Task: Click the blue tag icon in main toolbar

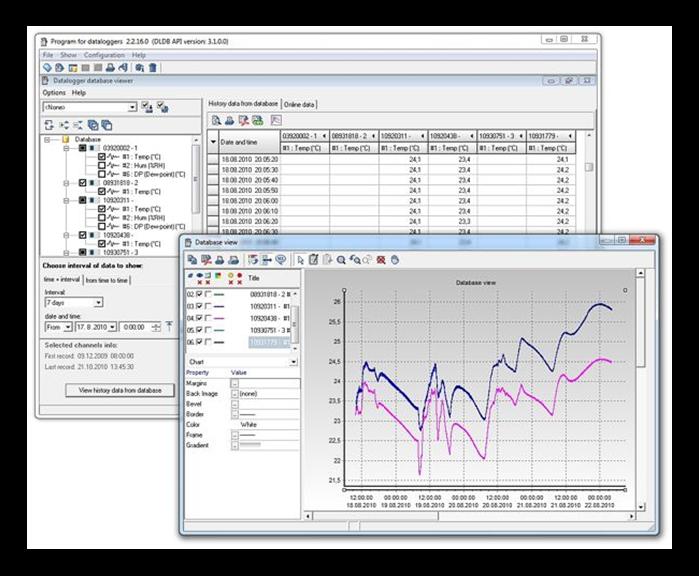Action: click(47, 68)
